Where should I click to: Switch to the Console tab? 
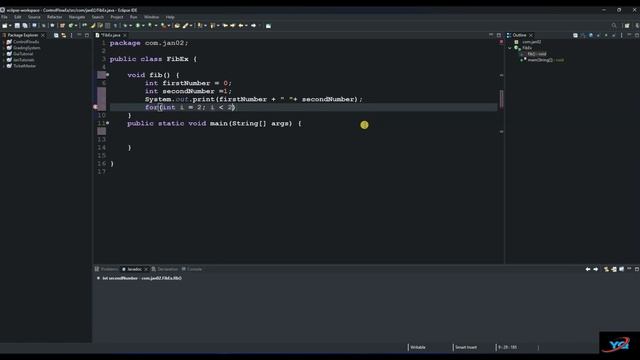192,269
